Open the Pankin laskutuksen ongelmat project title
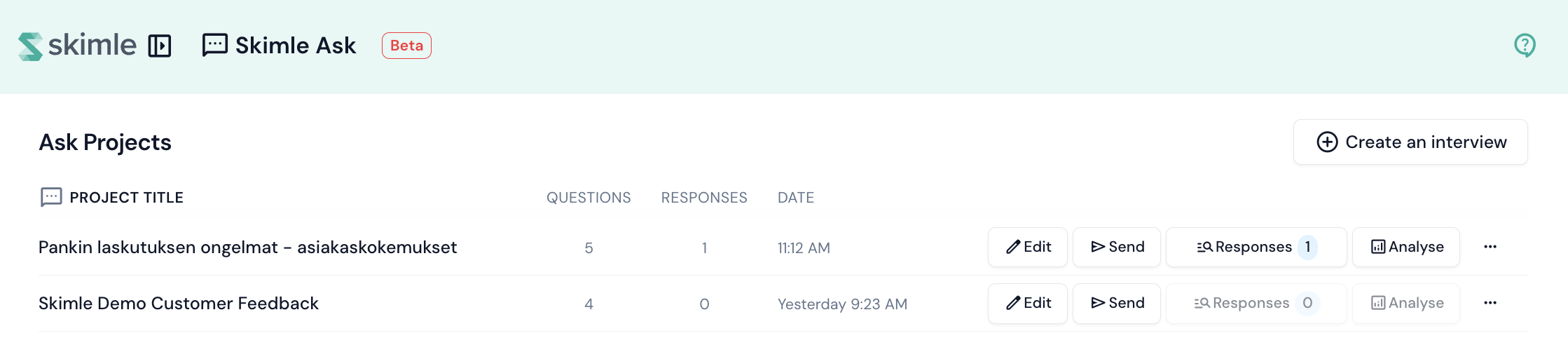 (247, 248)
